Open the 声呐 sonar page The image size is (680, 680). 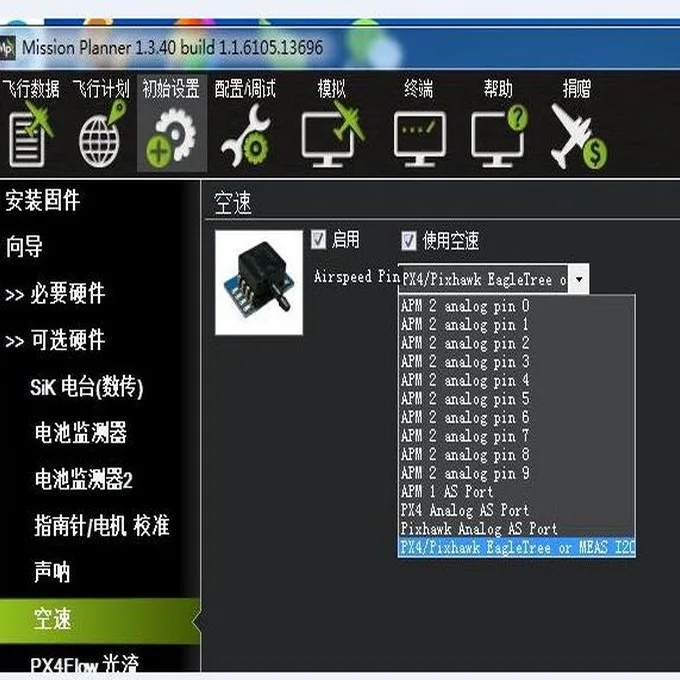point(52,572)
